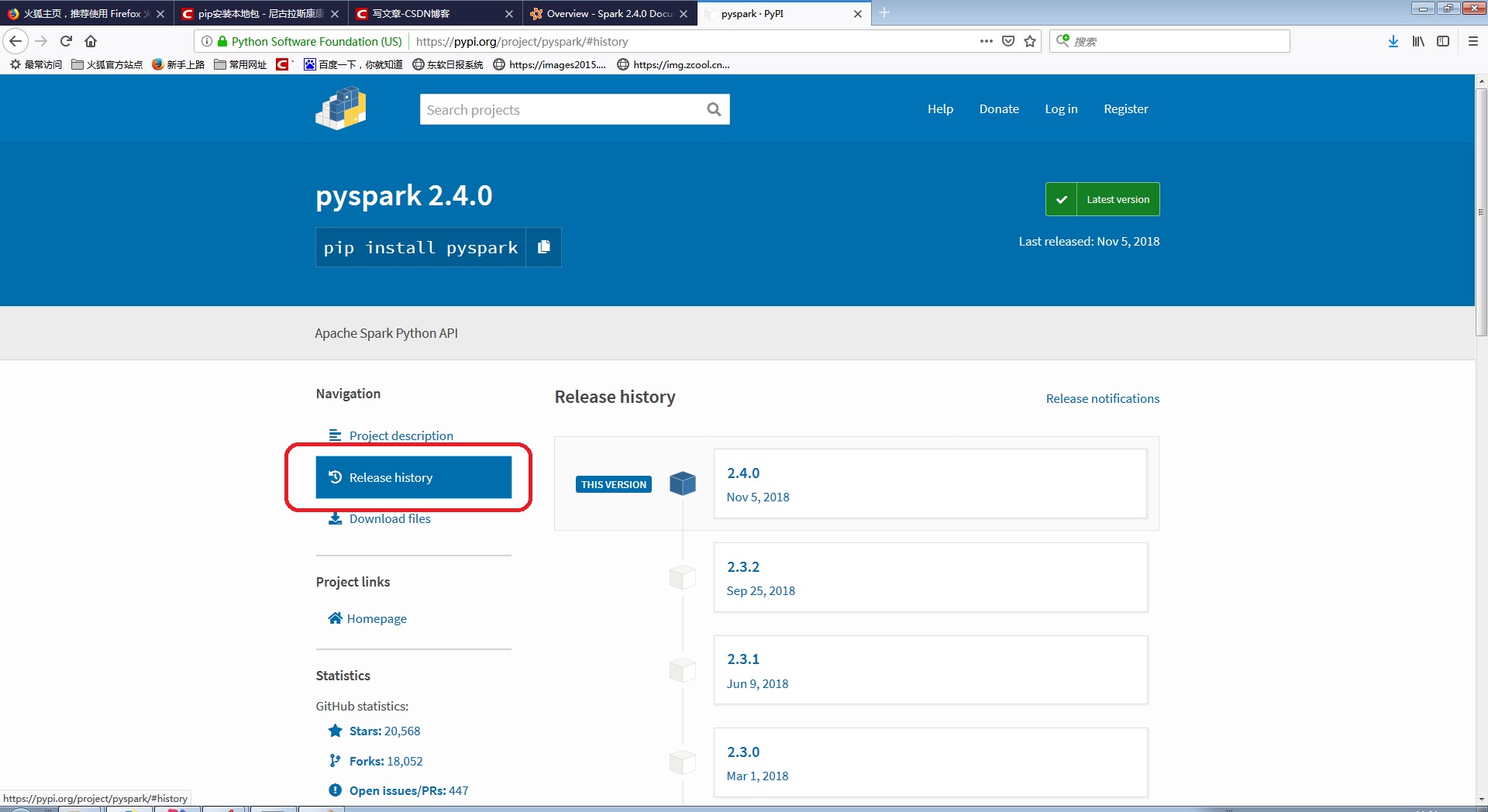Image resolution: width=1488 pixels, height=812 pixels.
Task: Click the browser address bar URL
Action: 522,41
